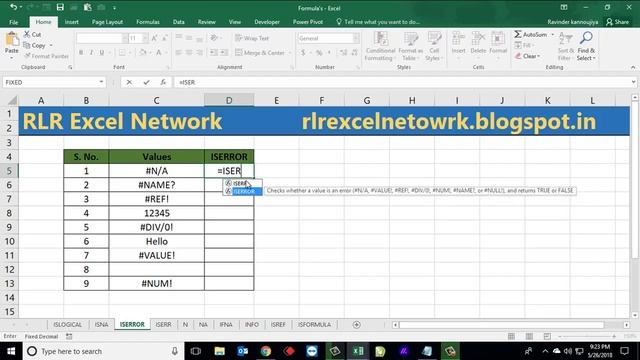
Task: Click the Windows Start button
Action: (11, 351)
